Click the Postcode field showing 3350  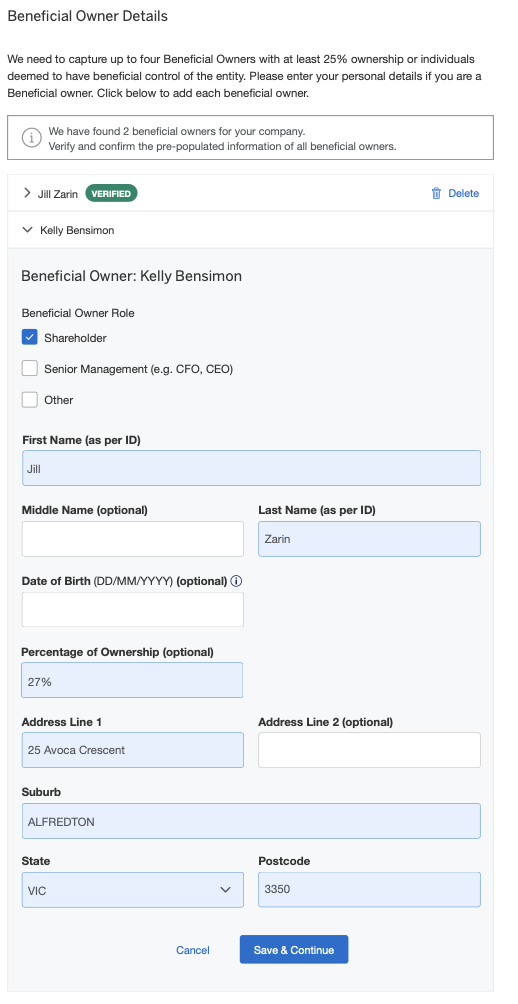pyautogui.click(x=369, y=889)
